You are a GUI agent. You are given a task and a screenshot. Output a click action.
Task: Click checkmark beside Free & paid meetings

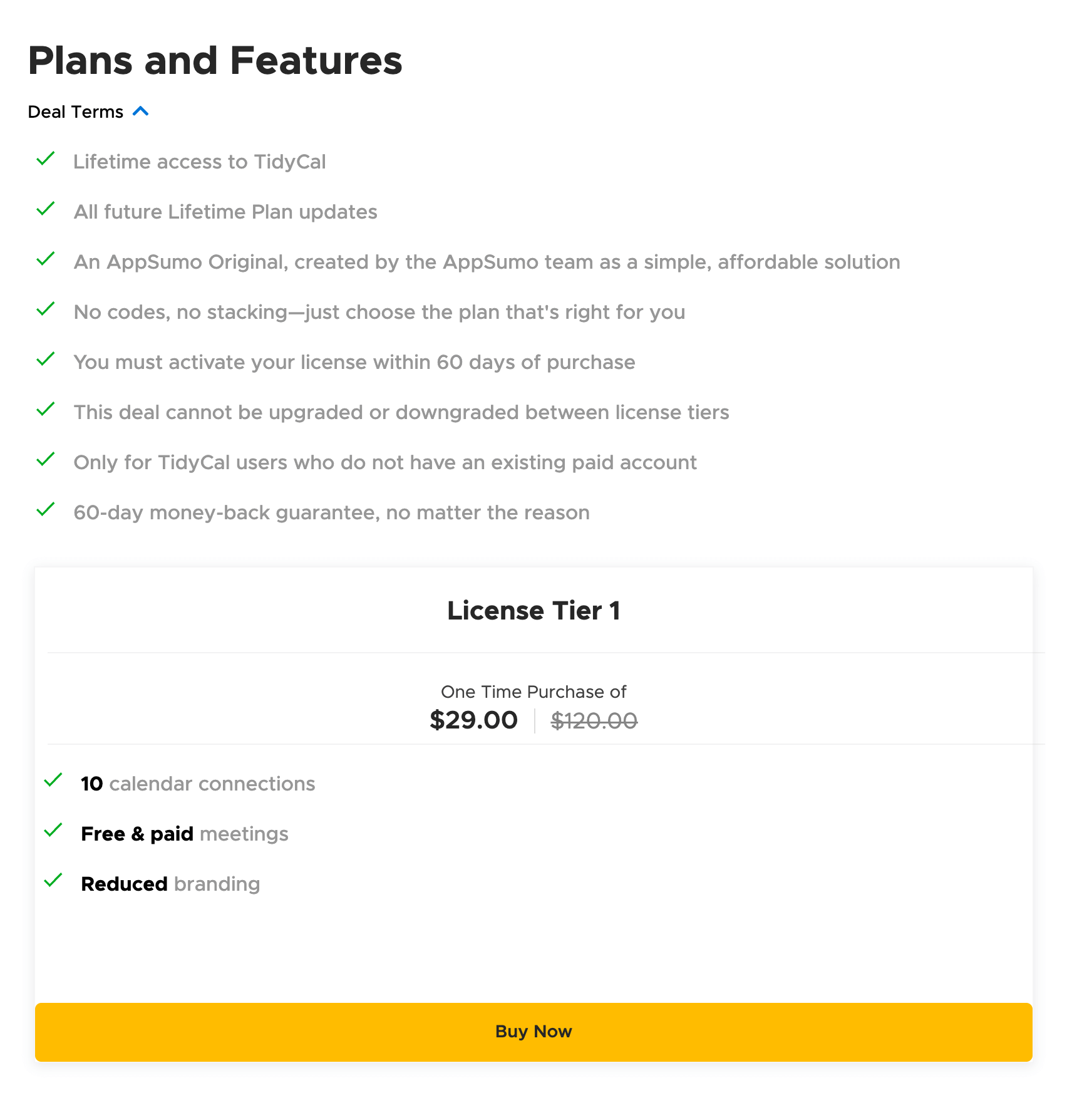(x=53, y=831)
